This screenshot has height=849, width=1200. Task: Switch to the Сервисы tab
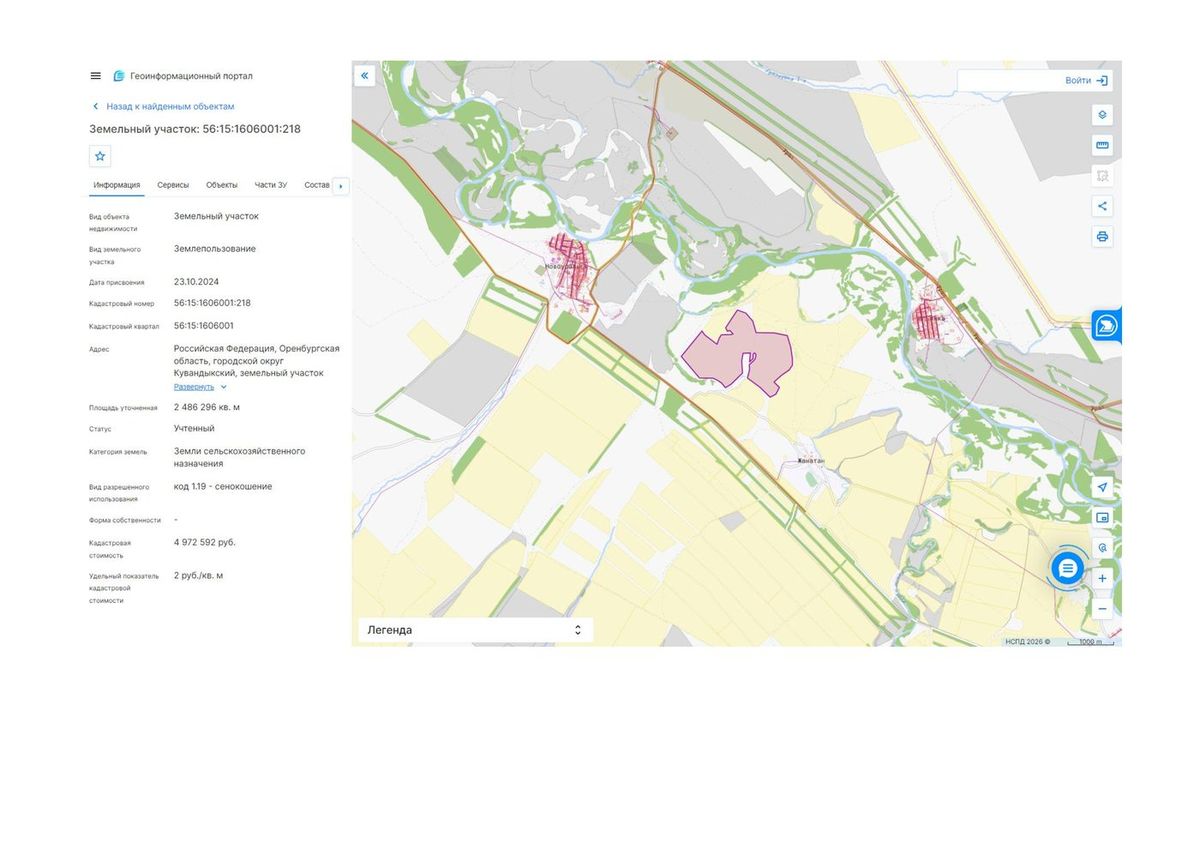[173, 185]
